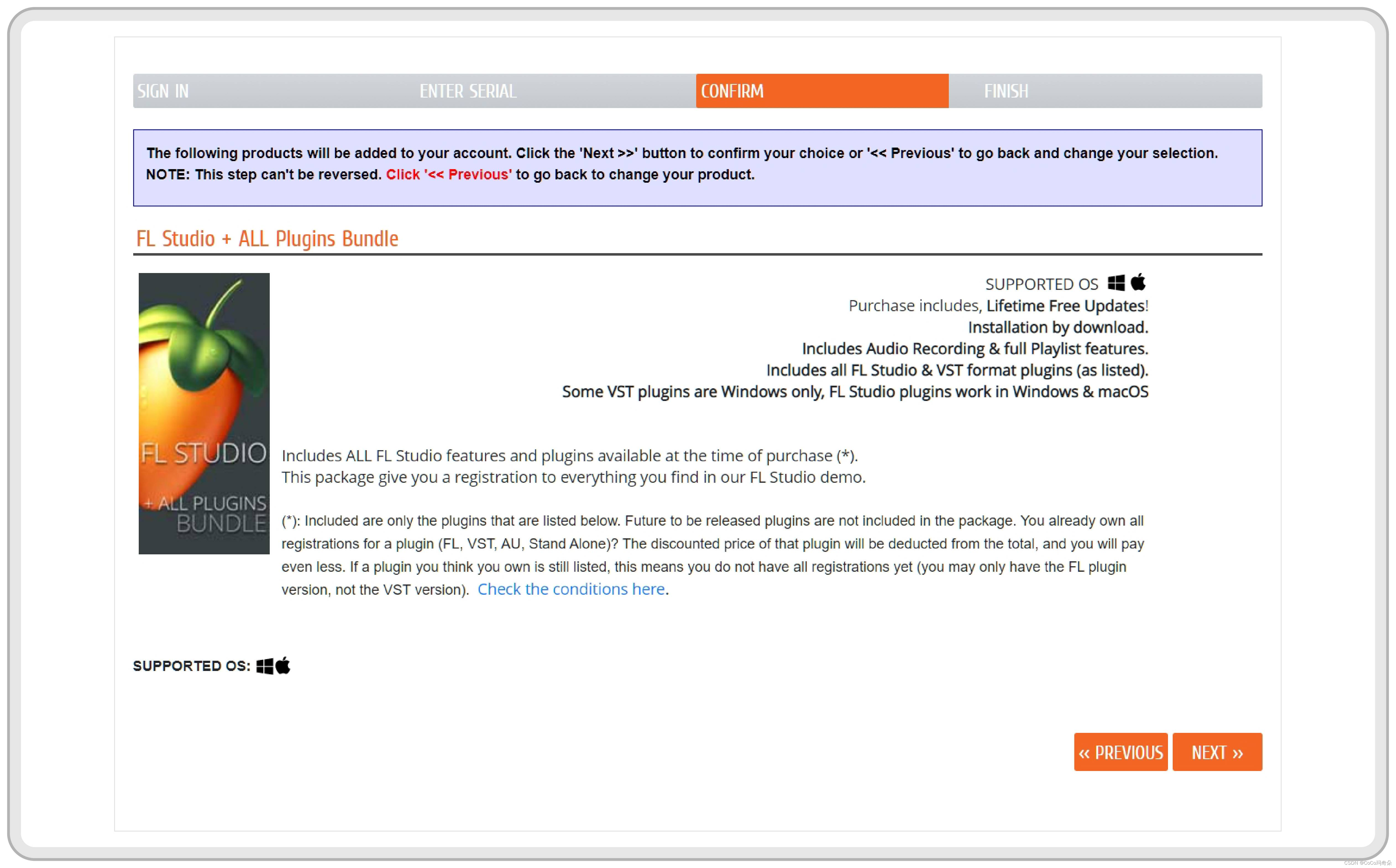
Task: Click the 'FL Studio + ALL Plugins Bundle' heading
Action: pyautogui.click(x=267, y=238)
